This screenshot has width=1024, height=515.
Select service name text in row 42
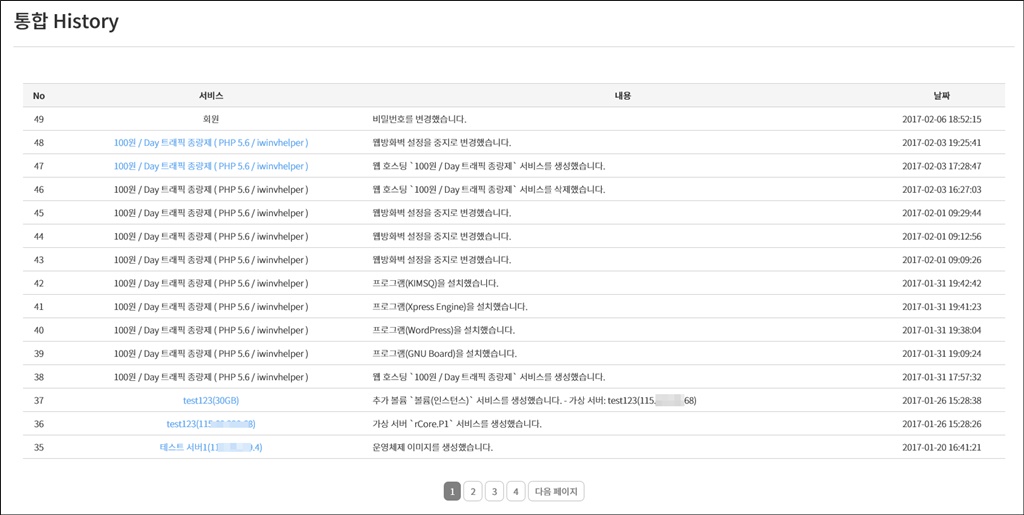pos(211,283)
